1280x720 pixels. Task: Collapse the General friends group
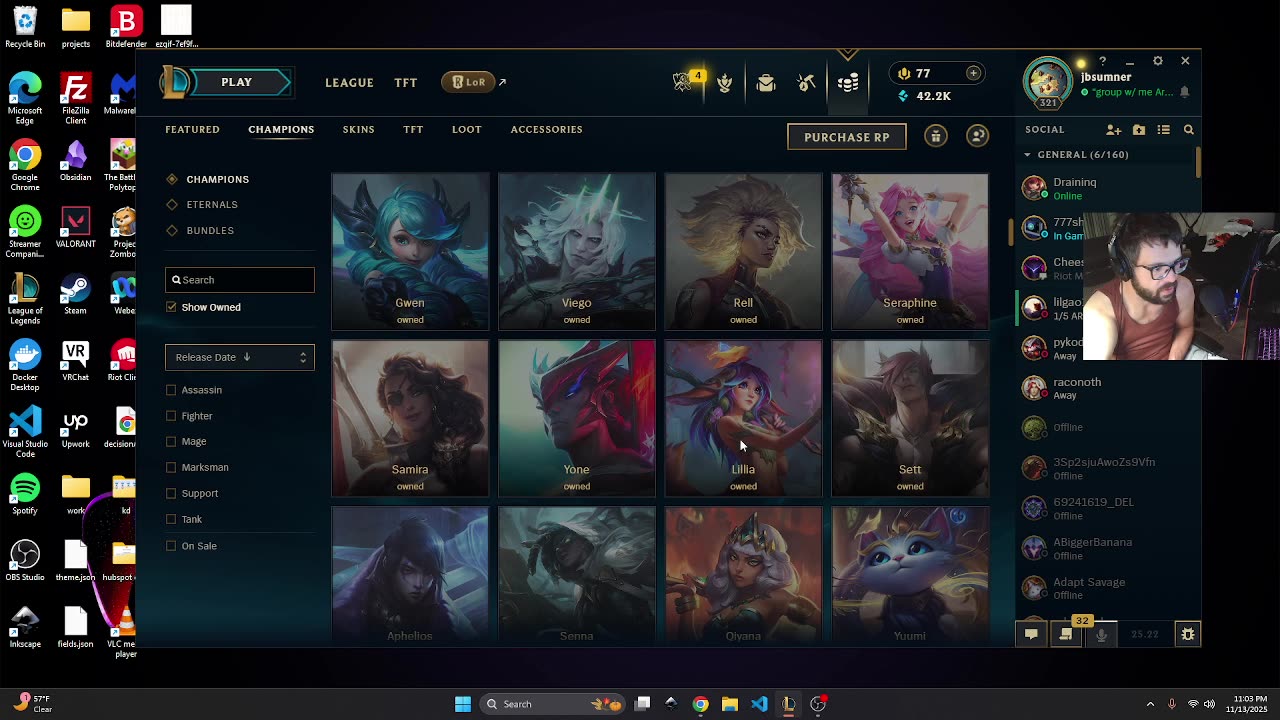tap(1027, 155)
